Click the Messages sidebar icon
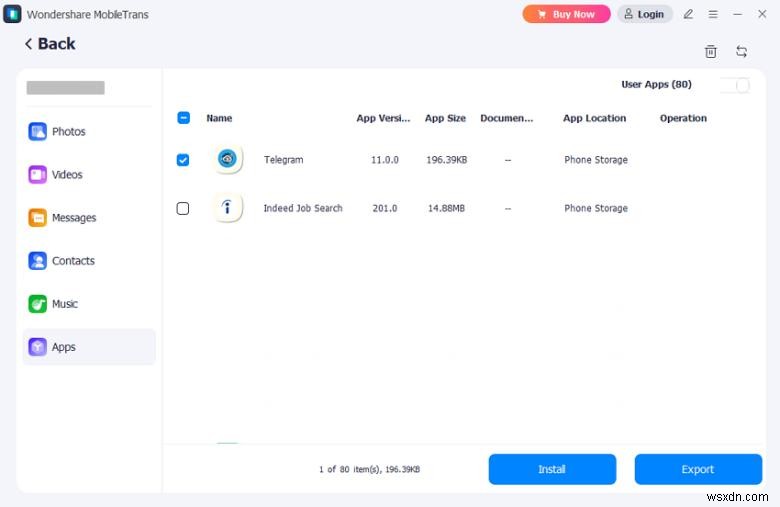780x507 pixels. [37, 217]
